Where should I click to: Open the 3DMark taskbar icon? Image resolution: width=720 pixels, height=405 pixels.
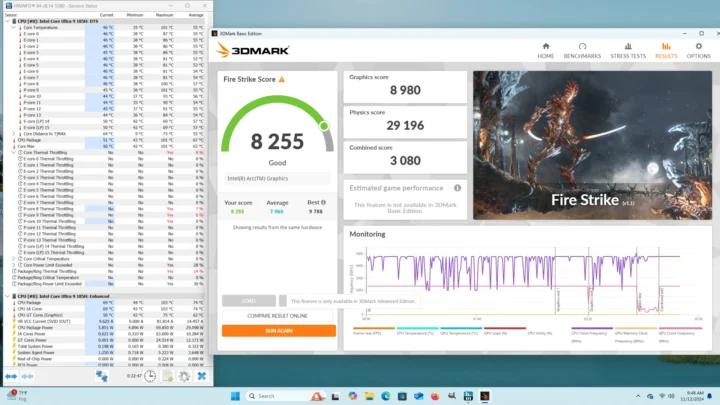(x=484, y=396)
